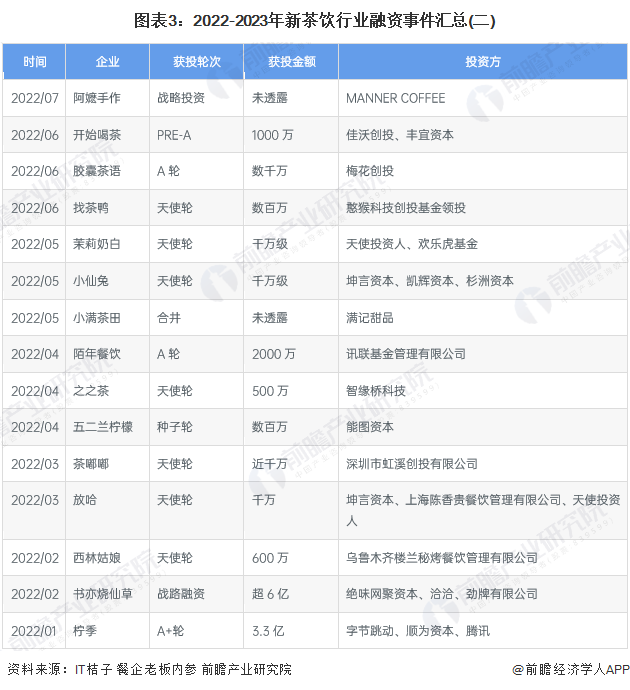Click MANNER COFFEE investor text

(395, 99)
